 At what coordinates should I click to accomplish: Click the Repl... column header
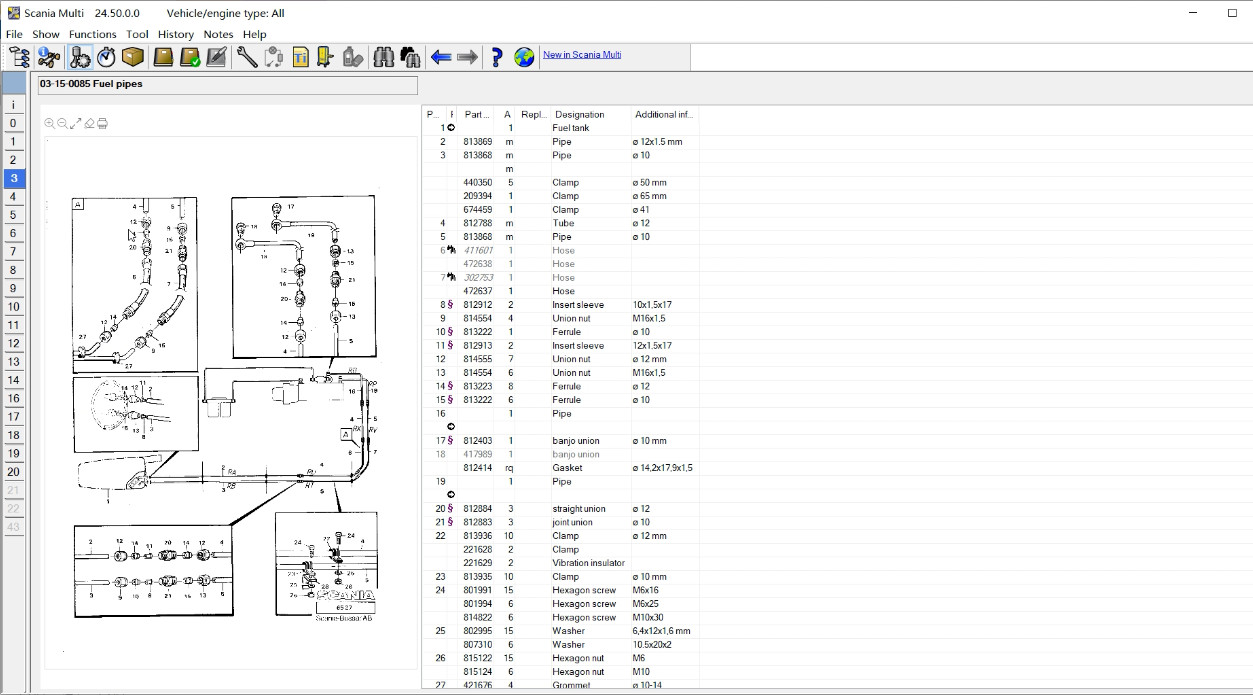point(534,115)
